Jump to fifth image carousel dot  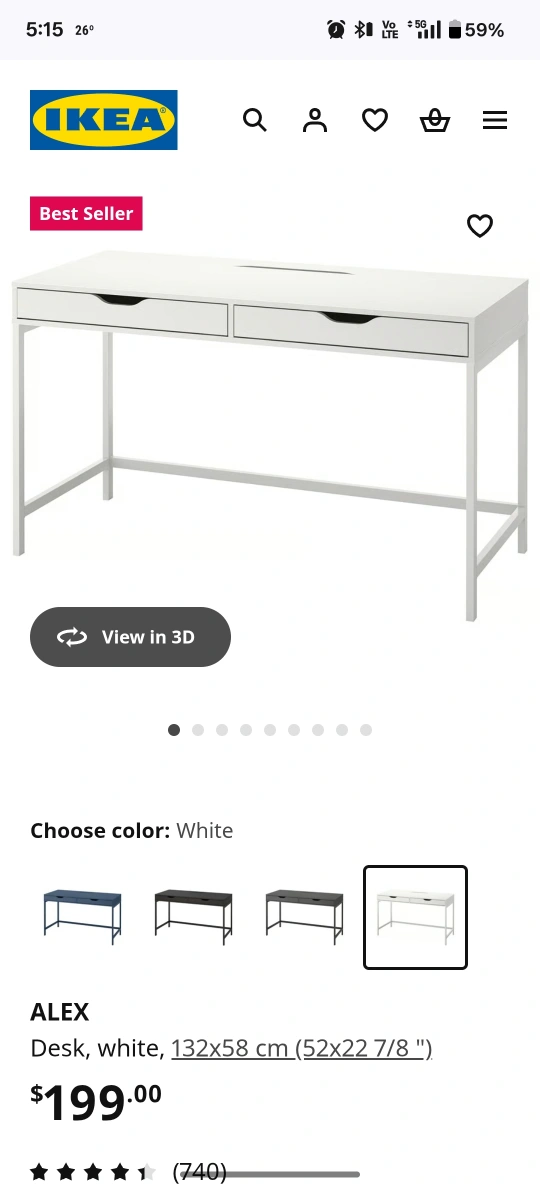coord(270,730)
